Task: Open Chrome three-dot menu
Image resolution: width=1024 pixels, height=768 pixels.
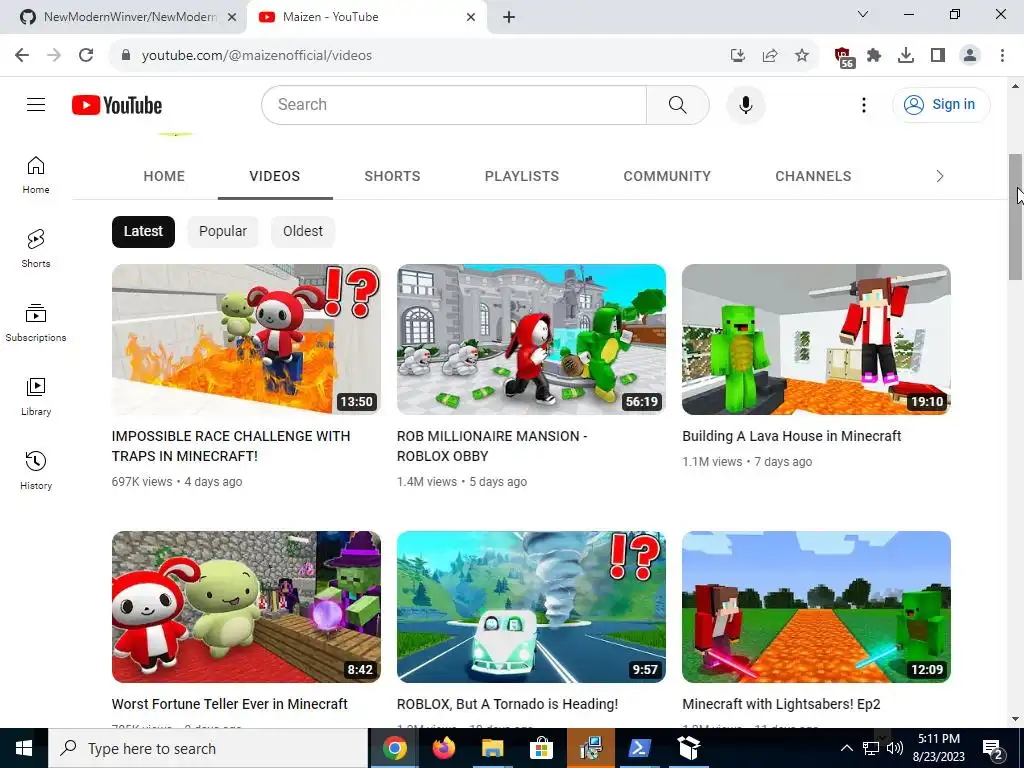Action: click(1002, 56)
